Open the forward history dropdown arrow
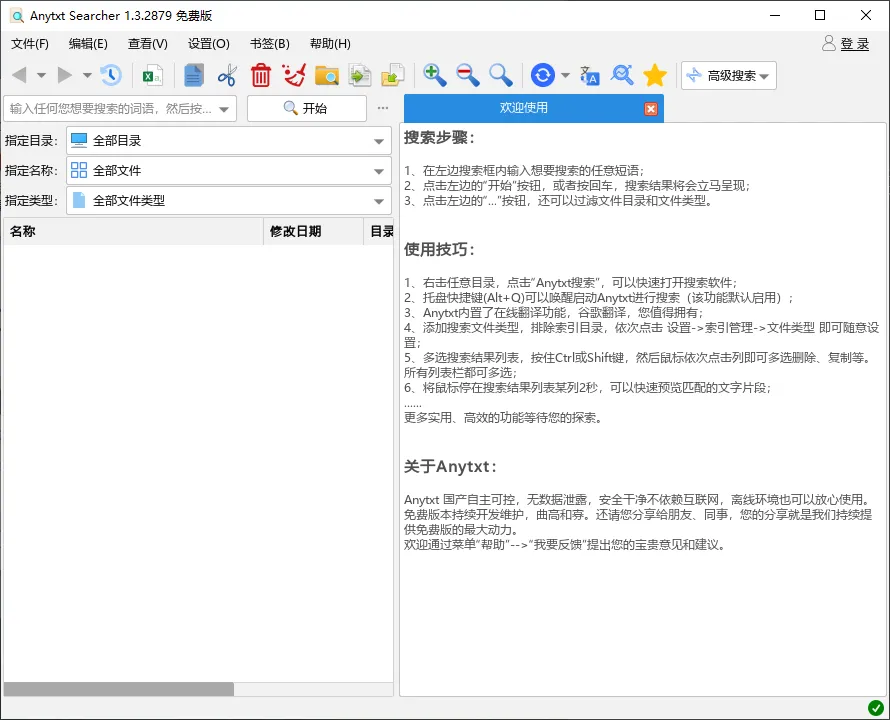890x720 pixels. tap(87, 75)
